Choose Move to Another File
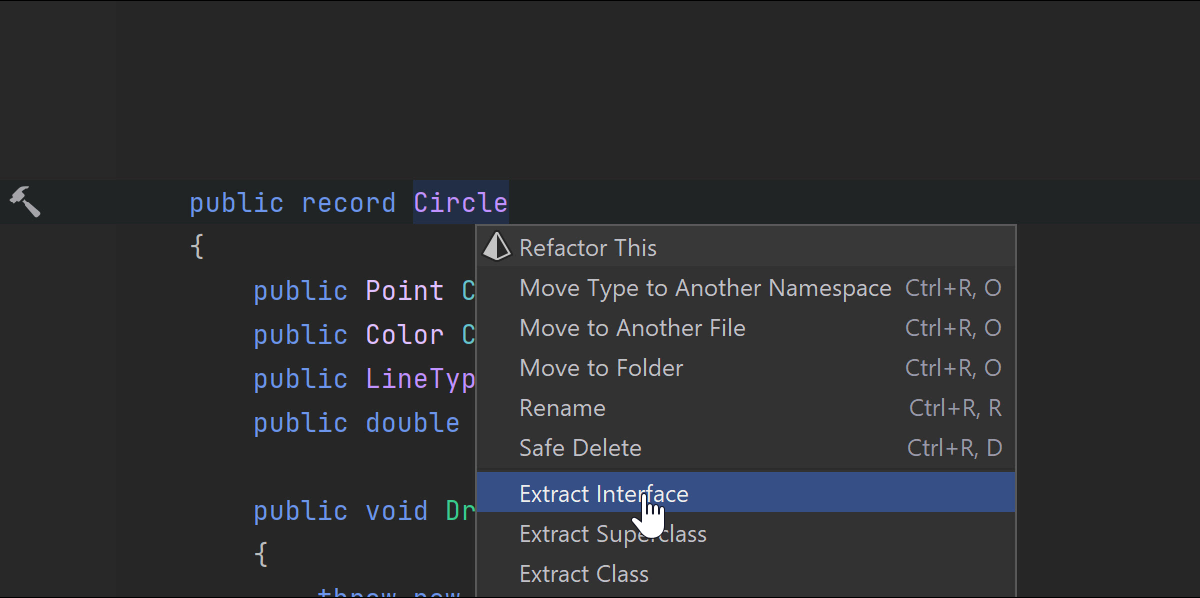 (x=632, y=328)
